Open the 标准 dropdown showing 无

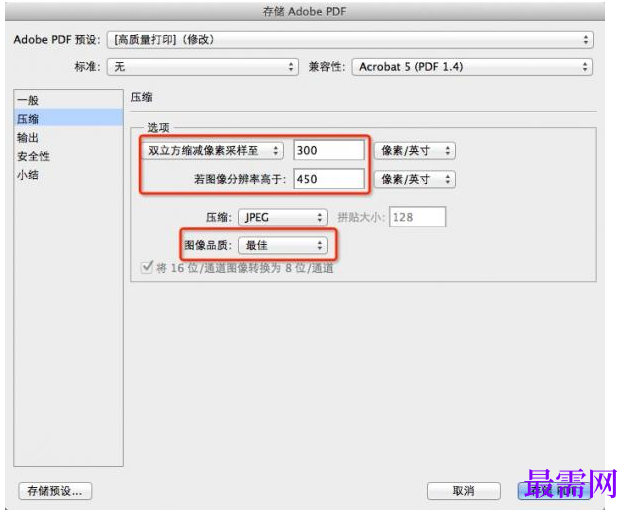202,67
